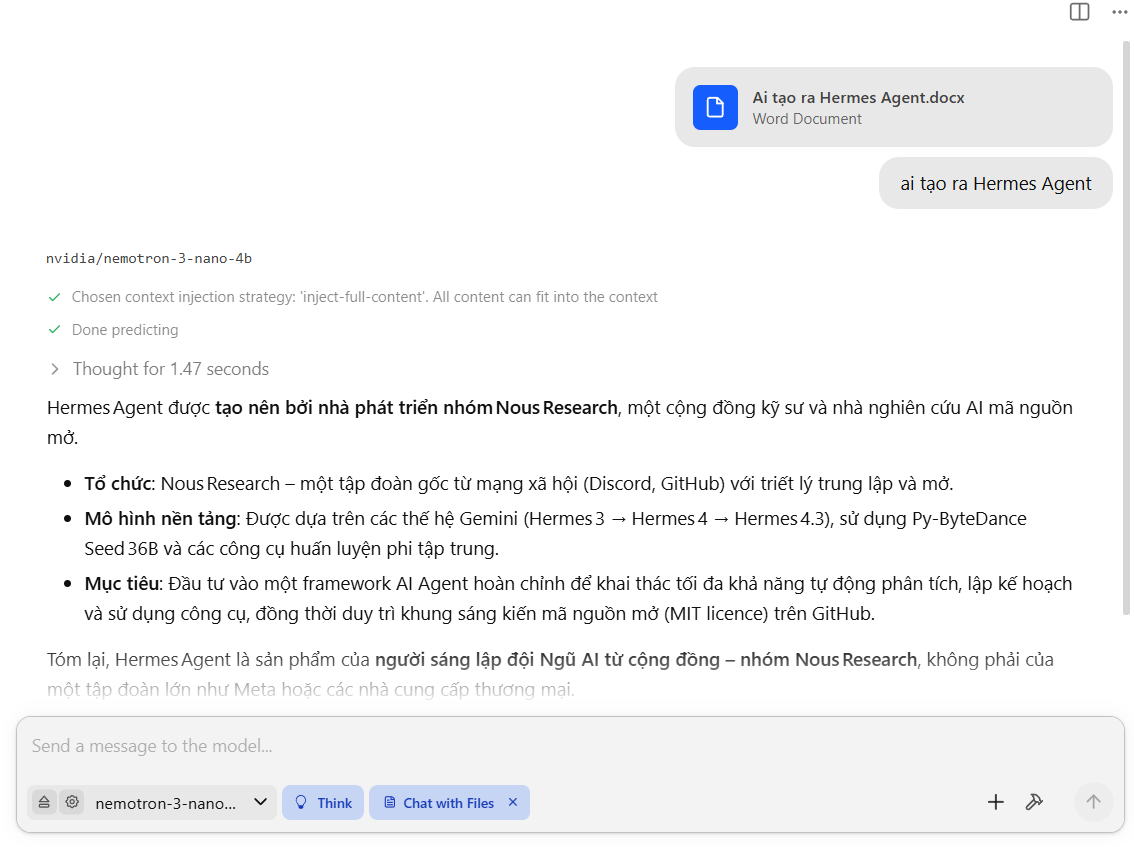1134x847 pixels.
Task: Click the context injection strategy status line
Action: tap(364, 297)
